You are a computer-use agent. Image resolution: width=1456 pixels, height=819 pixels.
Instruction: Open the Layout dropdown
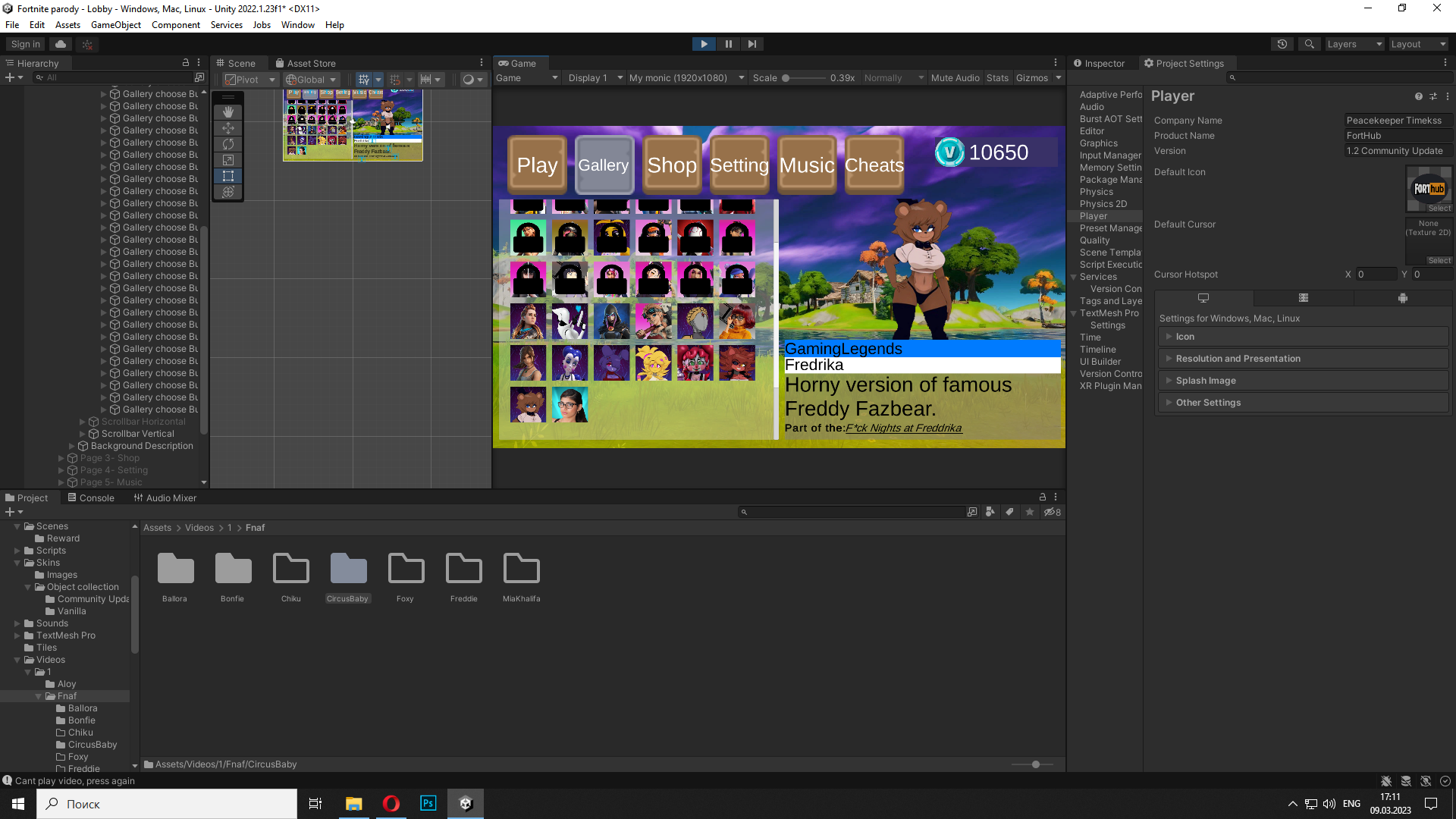coord(1418,44)
